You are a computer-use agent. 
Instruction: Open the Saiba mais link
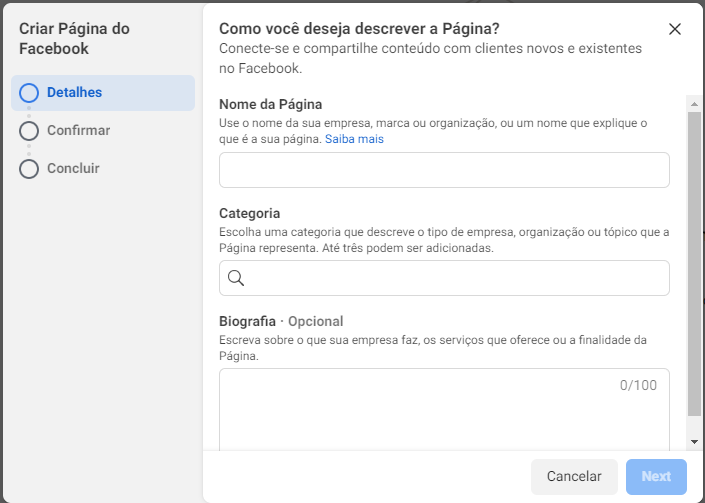point(354,139)
